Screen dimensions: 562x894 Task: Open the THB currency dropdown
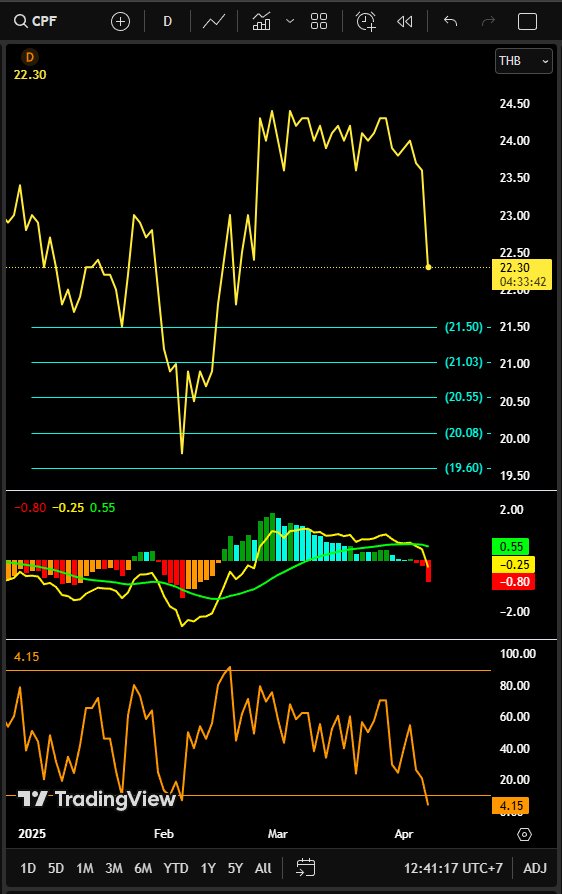pyautogui.click(x=524, y=61)
